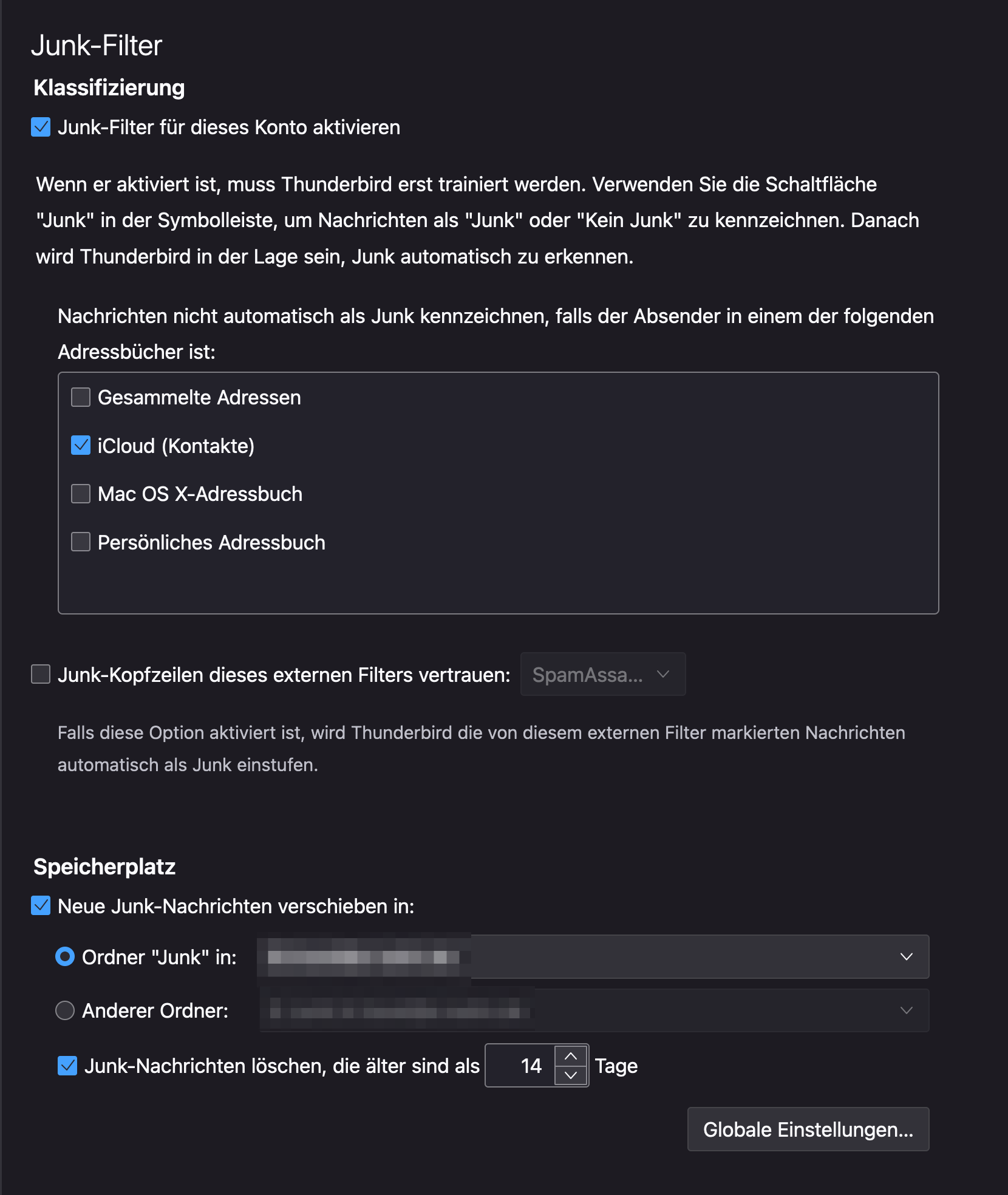Increase junk deletion days with up arrow

pyautogui.click(x=571, y=1057)
